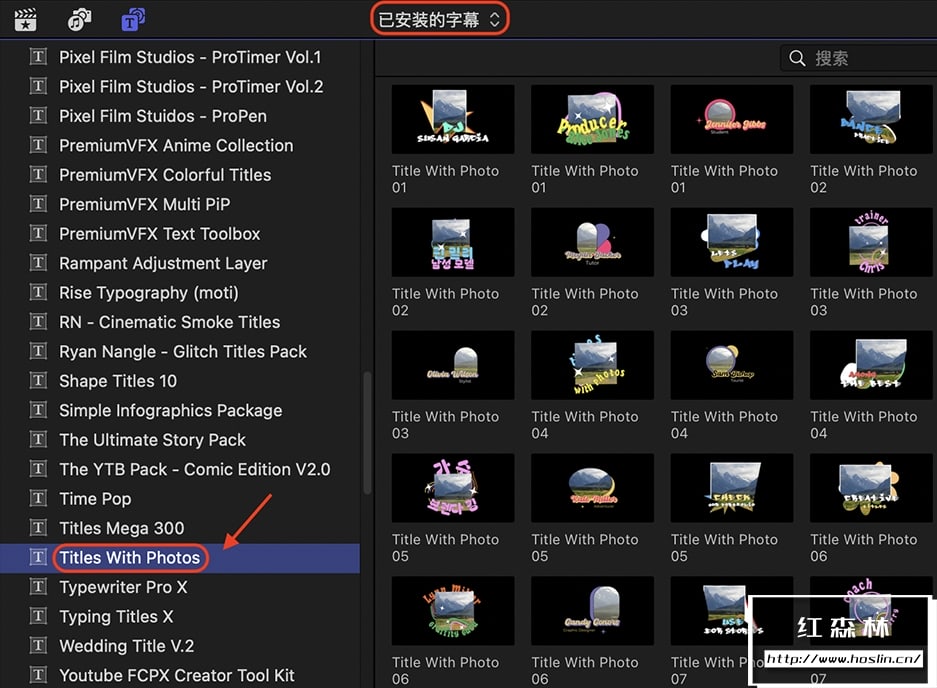Viewport: 937px width, 688px height.
Task: Select the 'with photos' title thumbnail
Action: (x=592, y=365)
